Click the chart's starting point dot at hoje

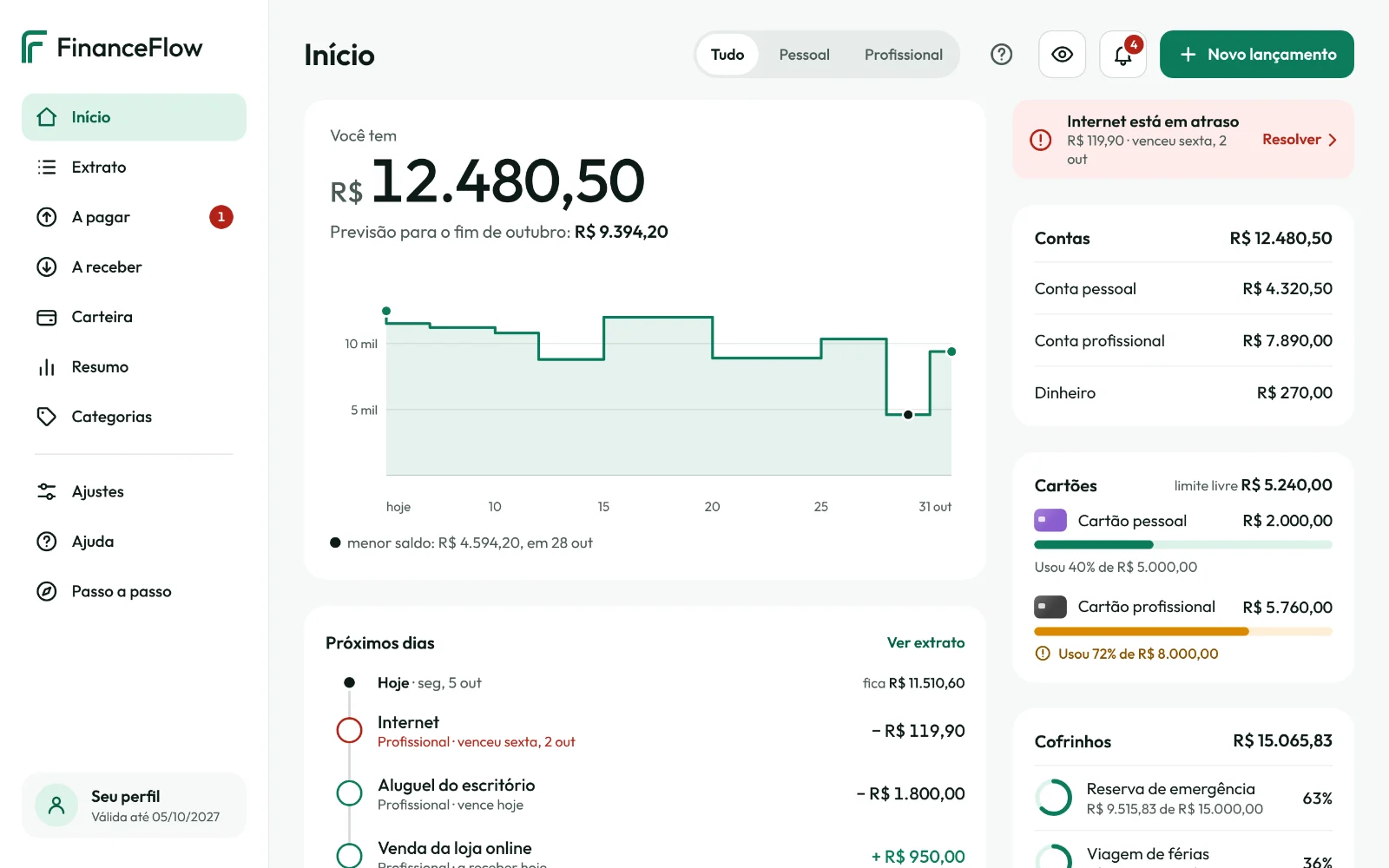tap(386, 311)
